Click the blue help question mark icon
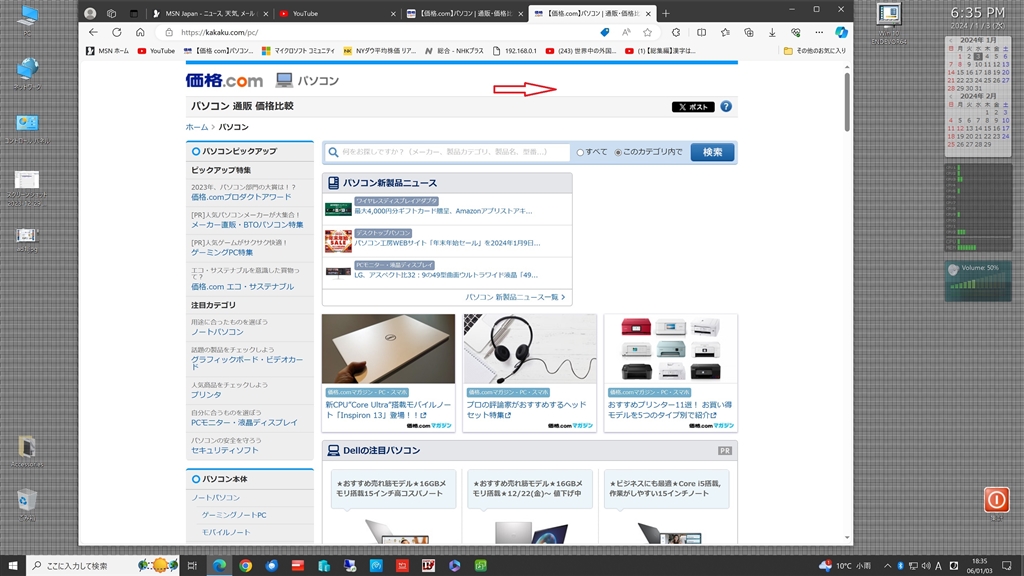This screenshot has height=576, width=1024. click(x=726, y=106)
